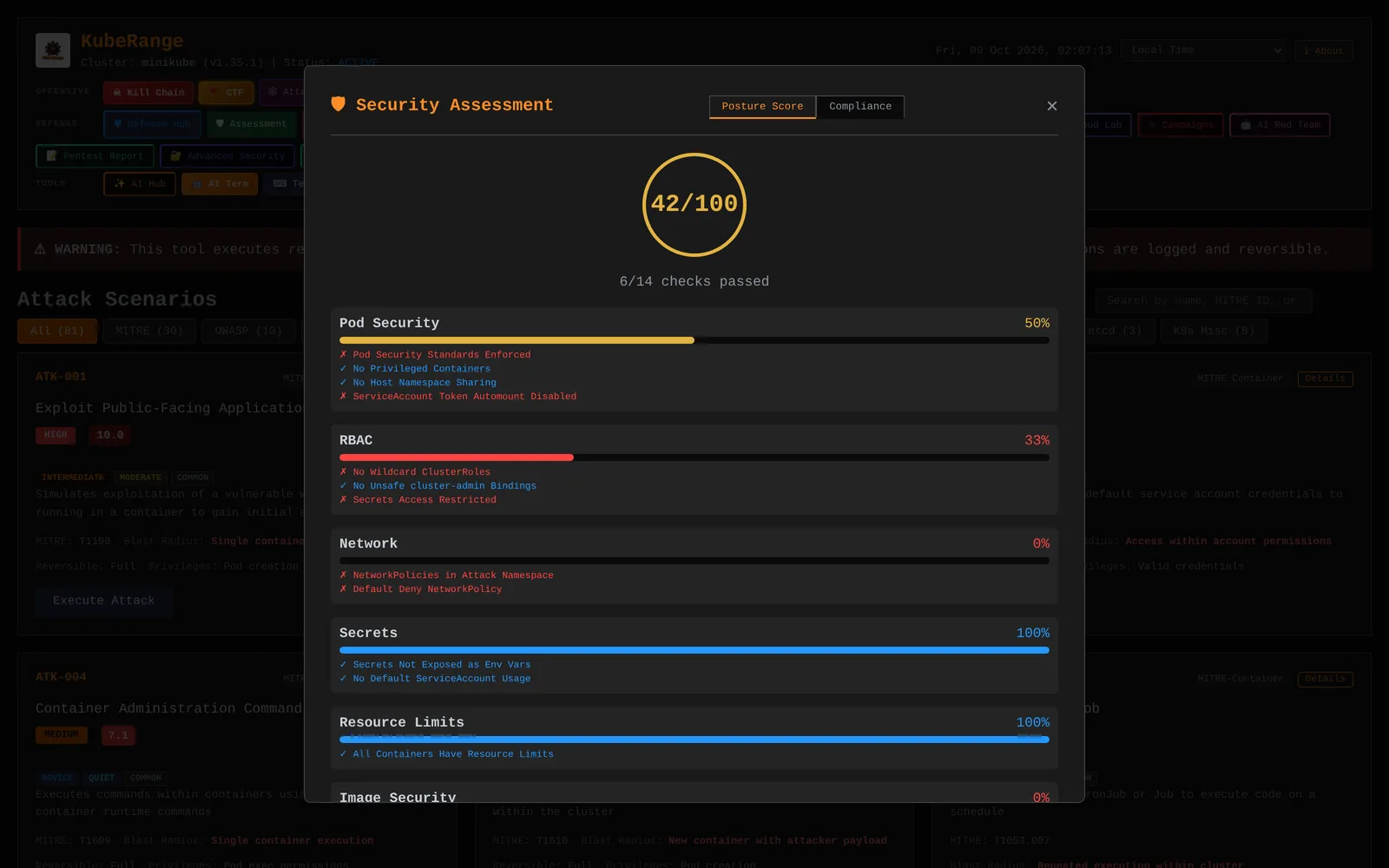Click 'No Default ServiceAccount Usage' check
The height and width of the screenshot is (868, 1389).
435,679
